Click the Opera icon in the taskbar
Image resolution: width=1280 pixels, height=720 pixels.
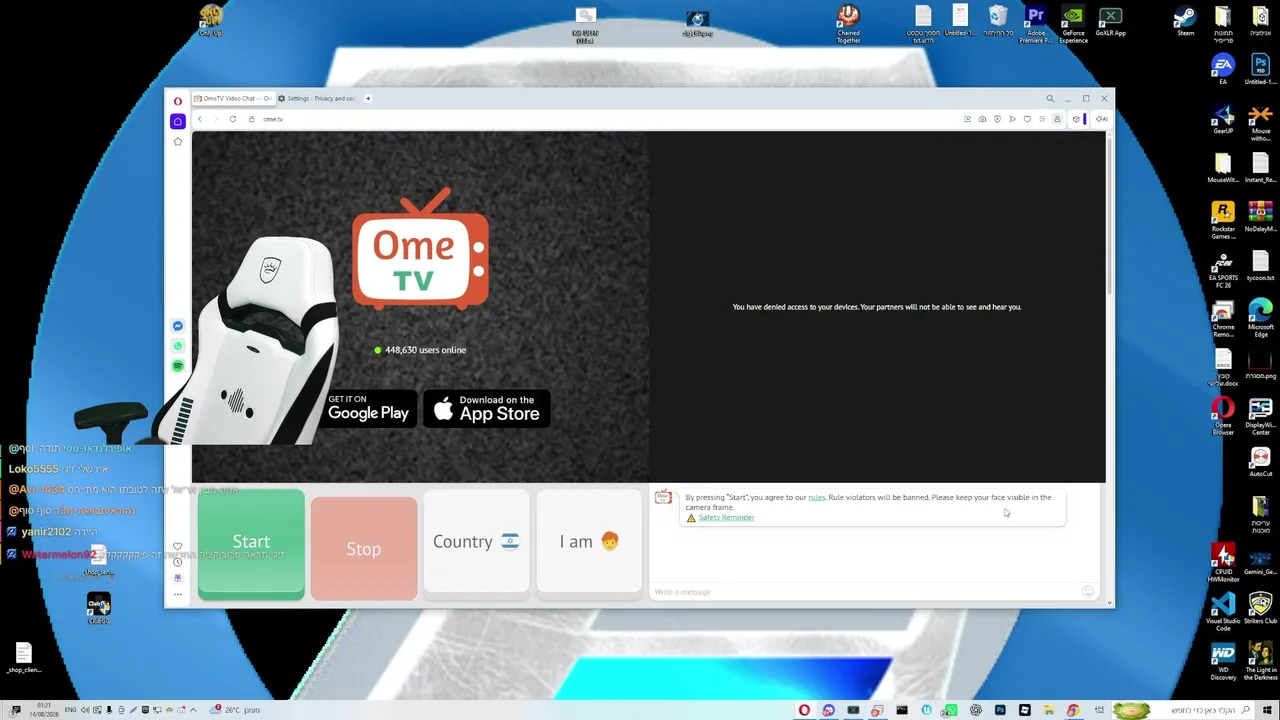[x=804, y=710]
